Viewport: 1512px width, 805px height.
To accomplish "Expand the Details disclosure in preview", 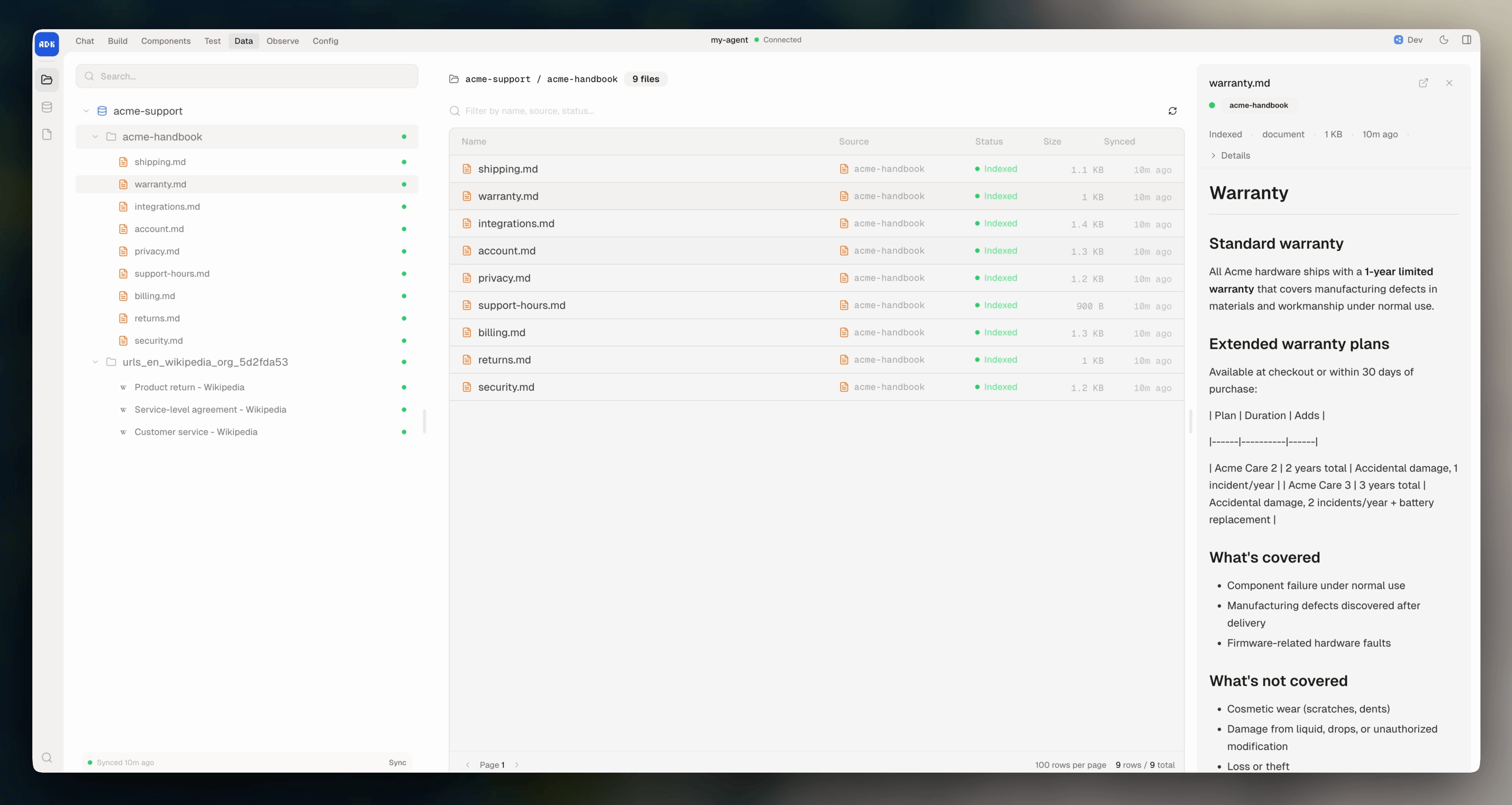I will [x=1230, y=155].
